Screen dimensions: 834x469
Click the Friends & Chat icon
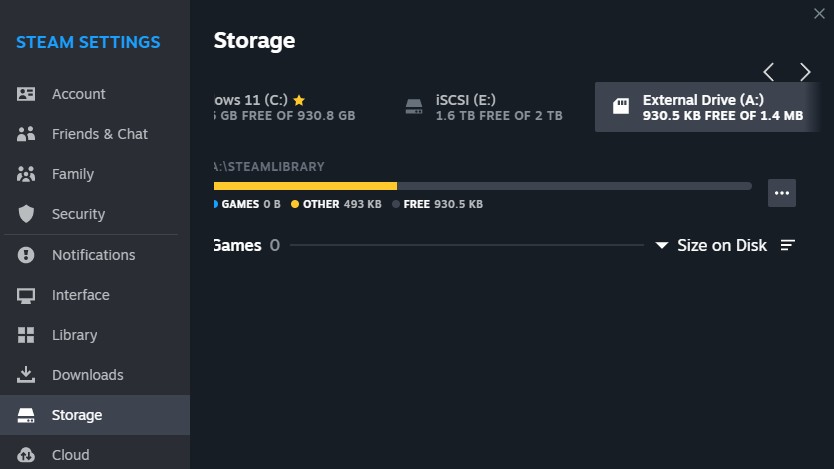tap(27, 134)
